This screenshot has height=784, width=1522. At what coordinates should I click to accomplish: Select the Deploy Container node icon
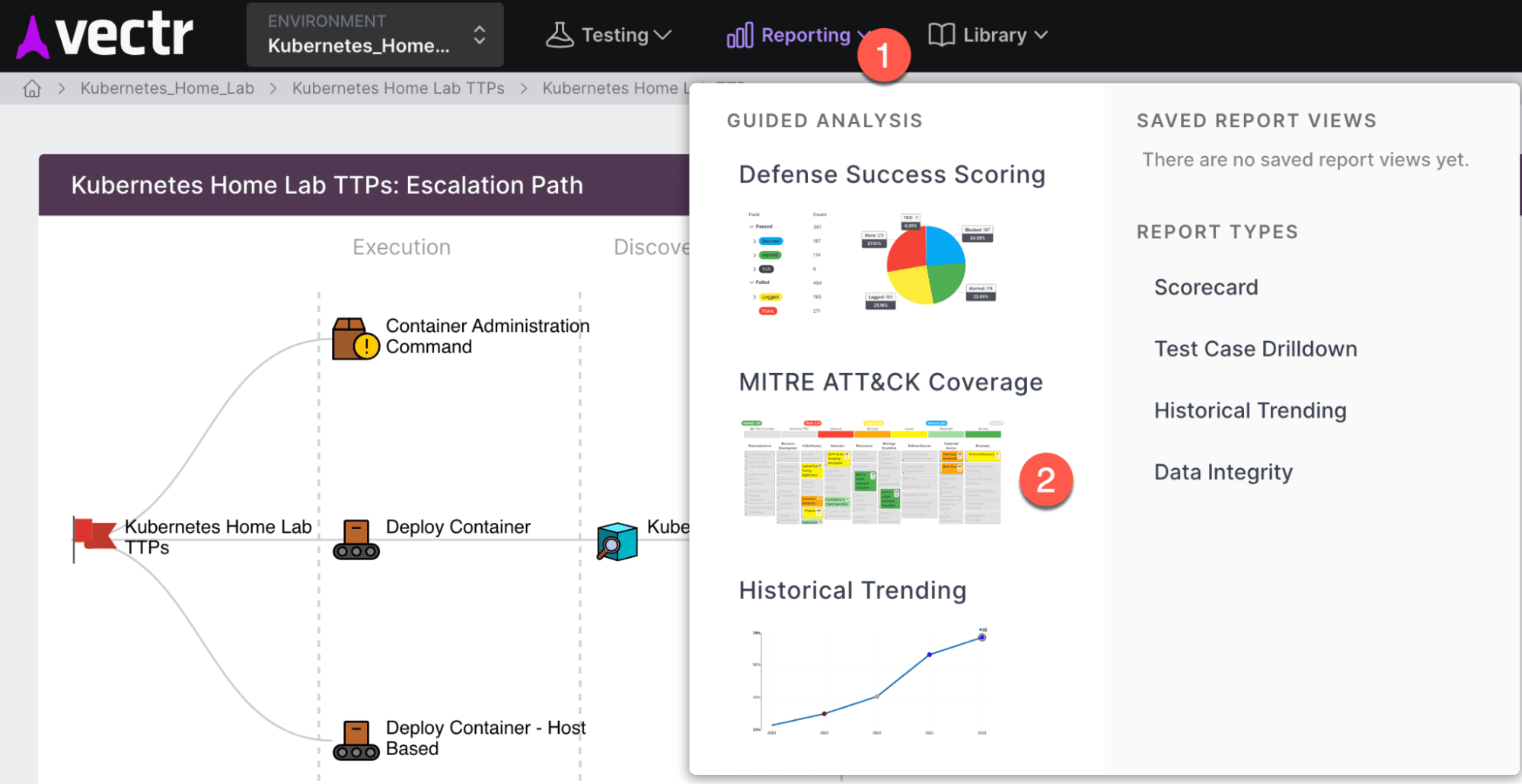[x=356, y=540]
